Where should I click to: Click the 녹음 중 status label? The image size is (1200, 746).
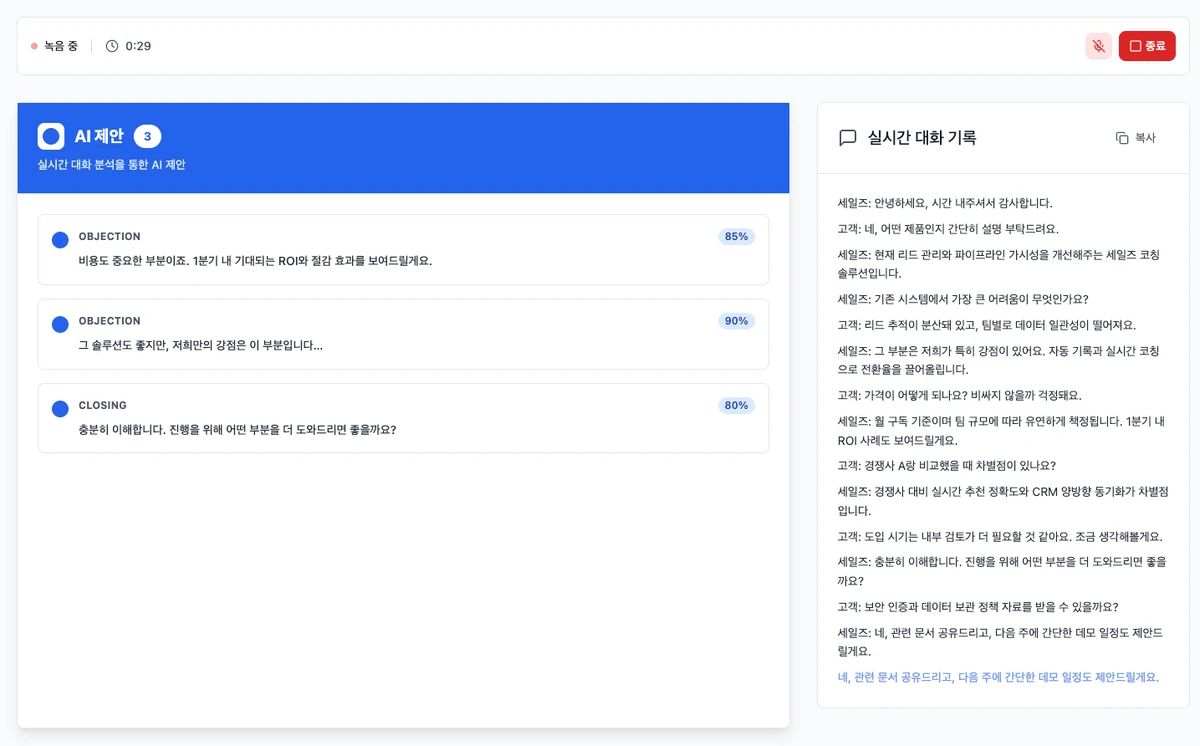61,46
